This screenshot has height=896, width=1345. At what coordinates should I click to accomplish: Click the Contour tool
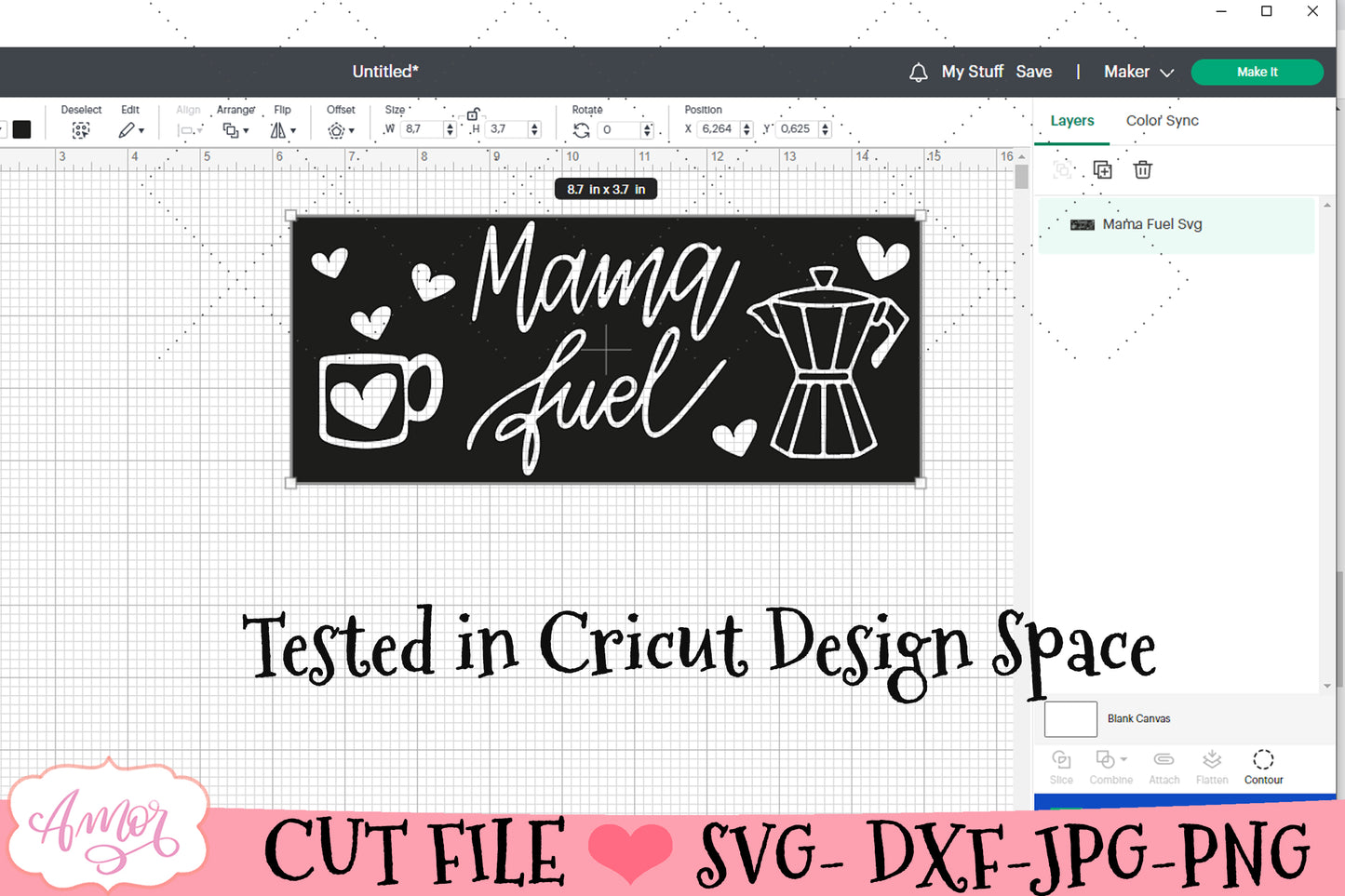point(1263,768)
